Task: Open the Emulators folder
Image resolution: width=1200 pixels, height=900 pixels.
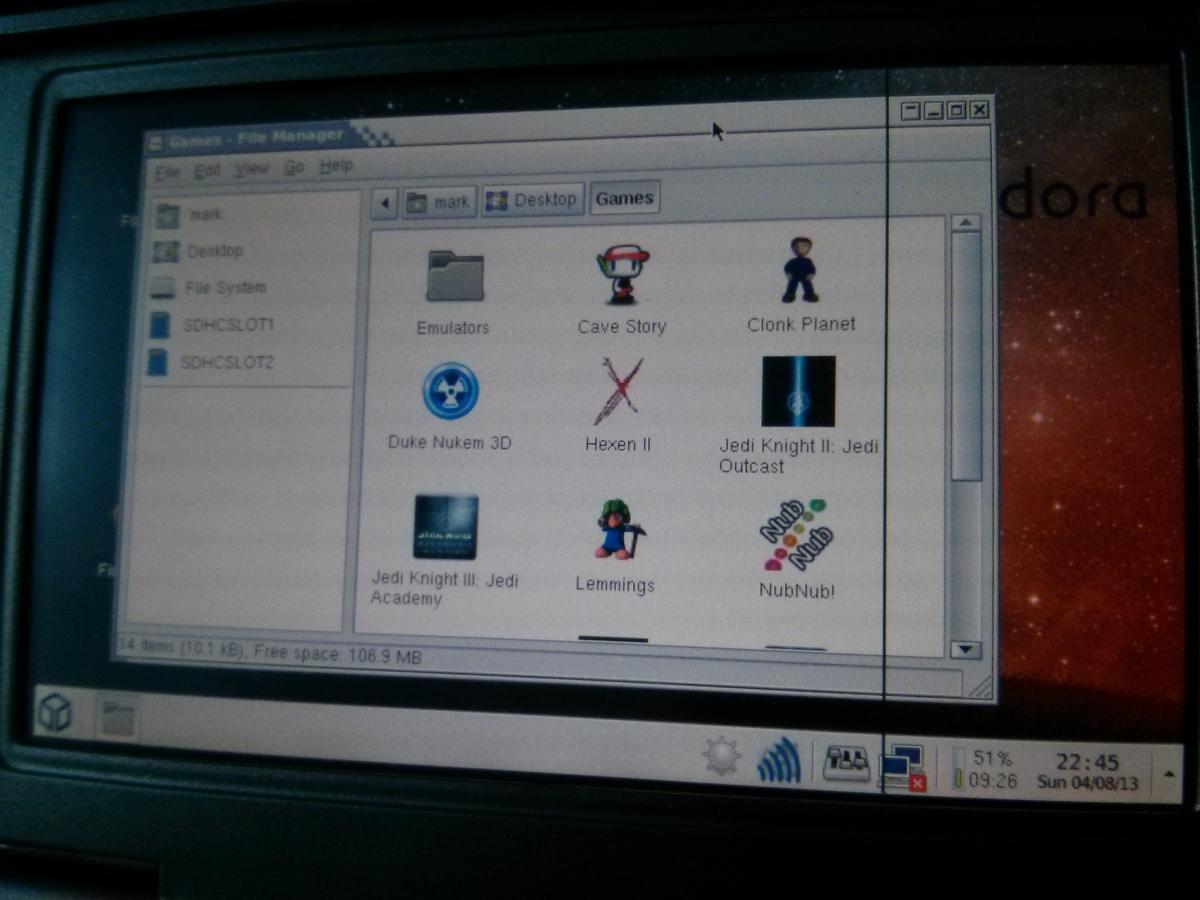Action: pos(454,277)
